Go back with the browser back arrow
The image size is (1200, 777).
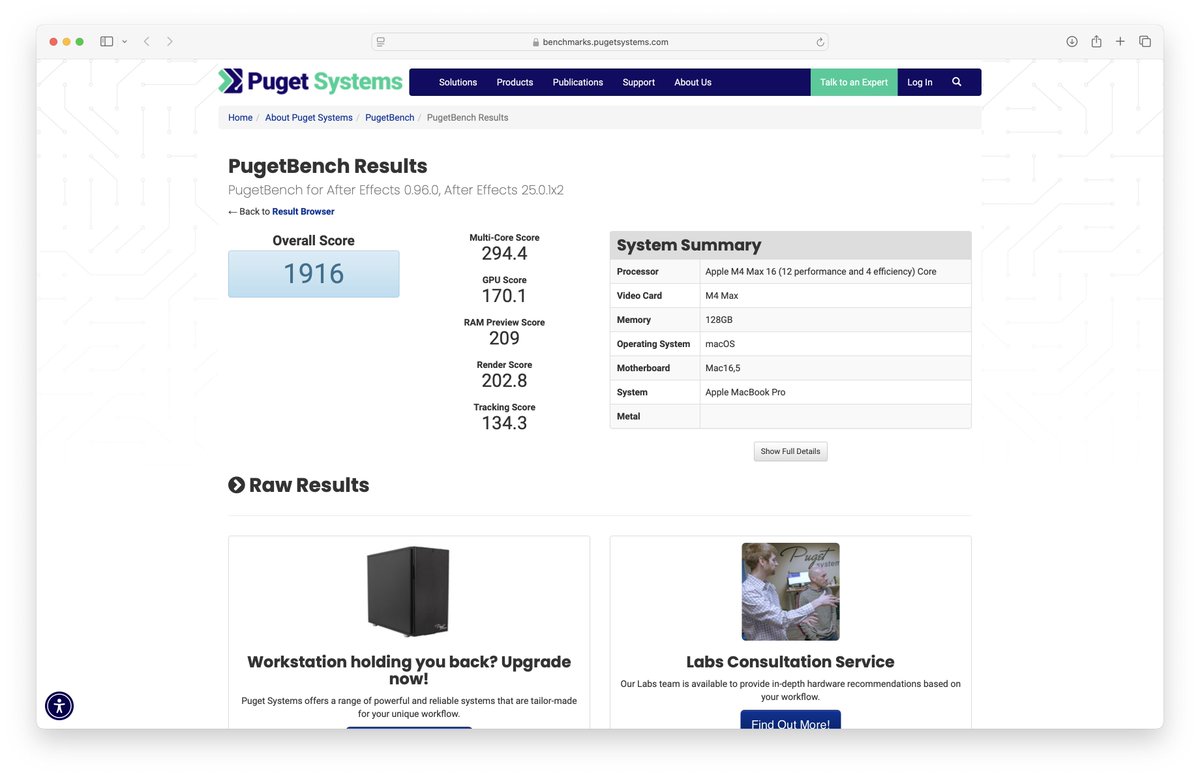[146, 42]
